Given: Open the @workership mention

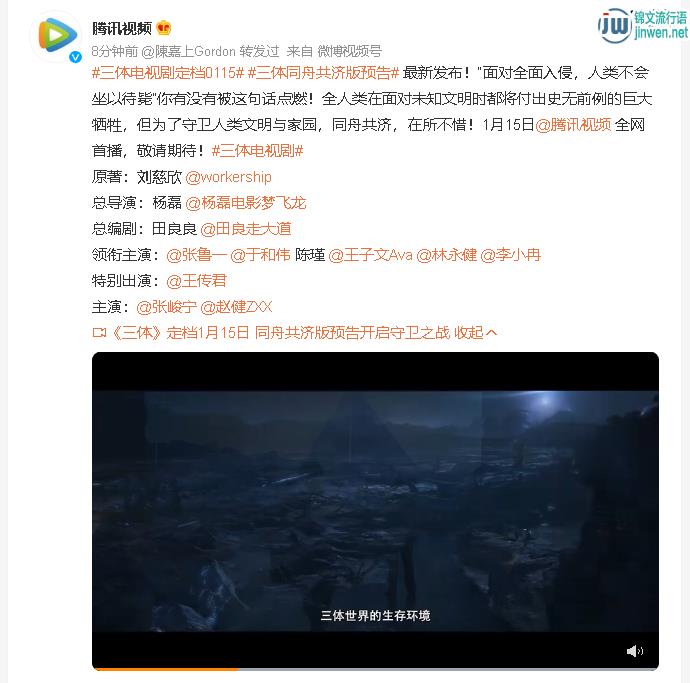Looking at the screenshot, I should [x=228, y=177].
